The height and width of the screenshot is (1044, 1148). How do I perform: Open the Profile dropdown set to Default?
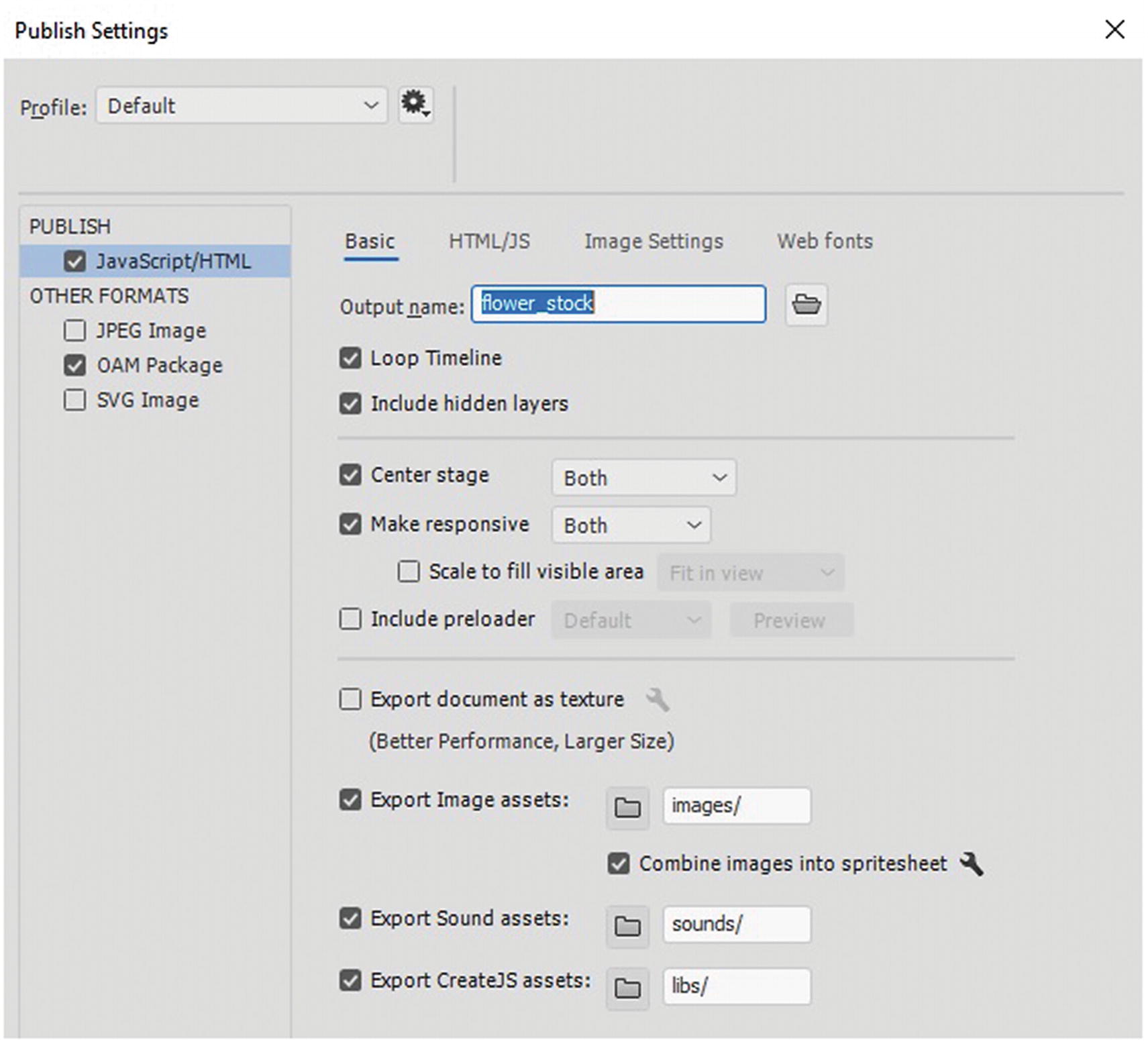click(x=242, y=106)
